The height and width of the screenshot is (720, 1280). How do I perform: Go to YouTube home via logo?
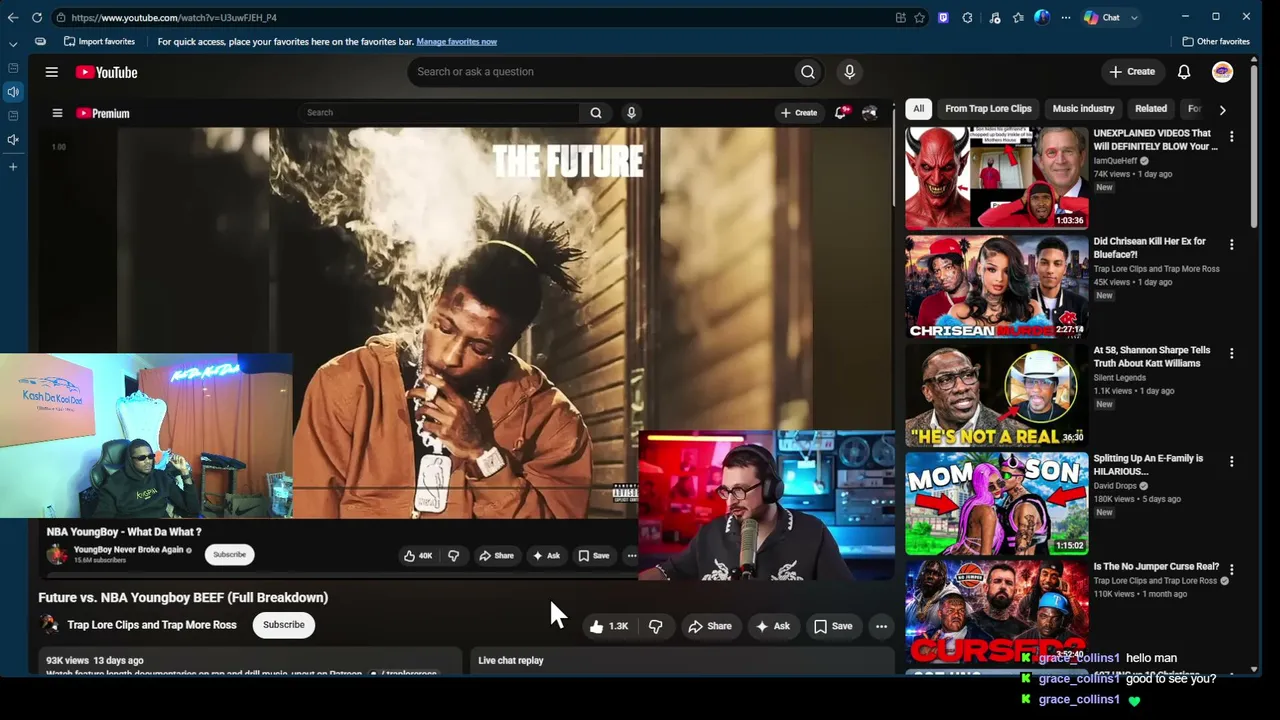[106, 72]
